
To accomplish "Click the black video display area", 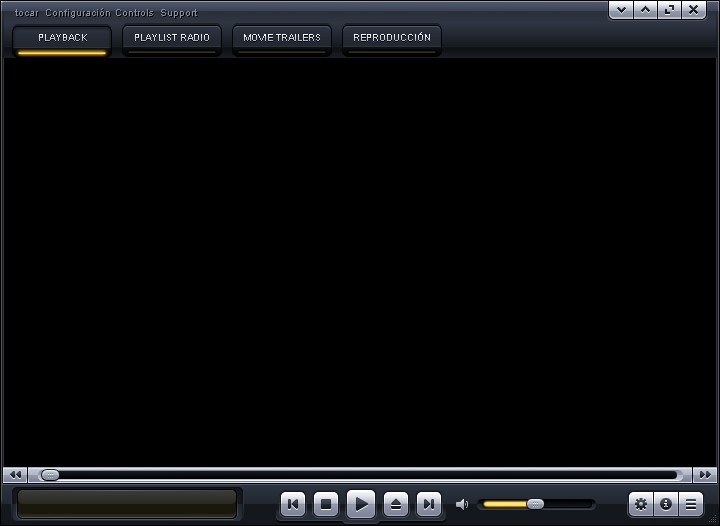I will [360, 262].
